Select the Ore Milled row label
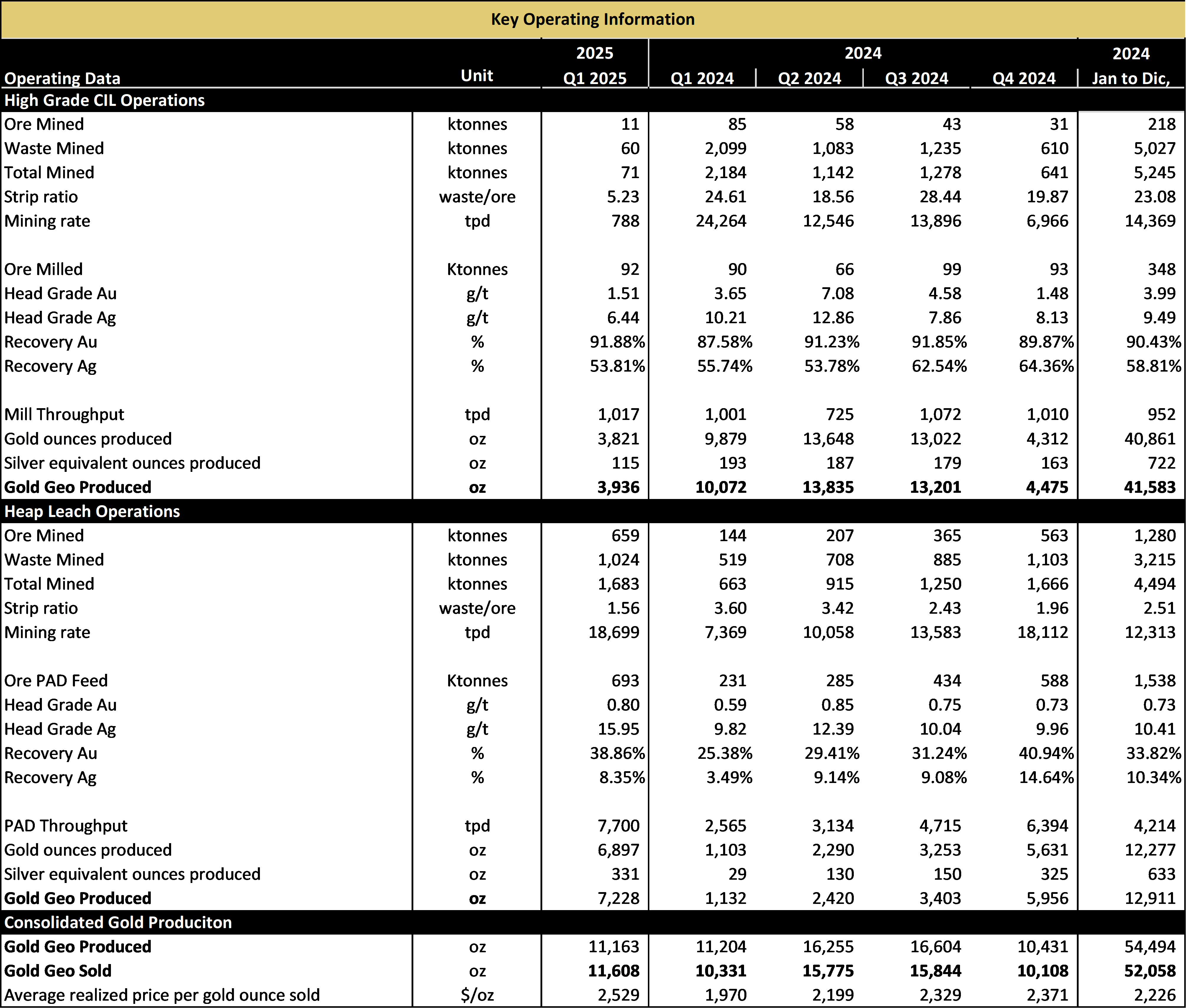Image resolution: width=1186 pixels, height=1008 pixels. point(43,269)
